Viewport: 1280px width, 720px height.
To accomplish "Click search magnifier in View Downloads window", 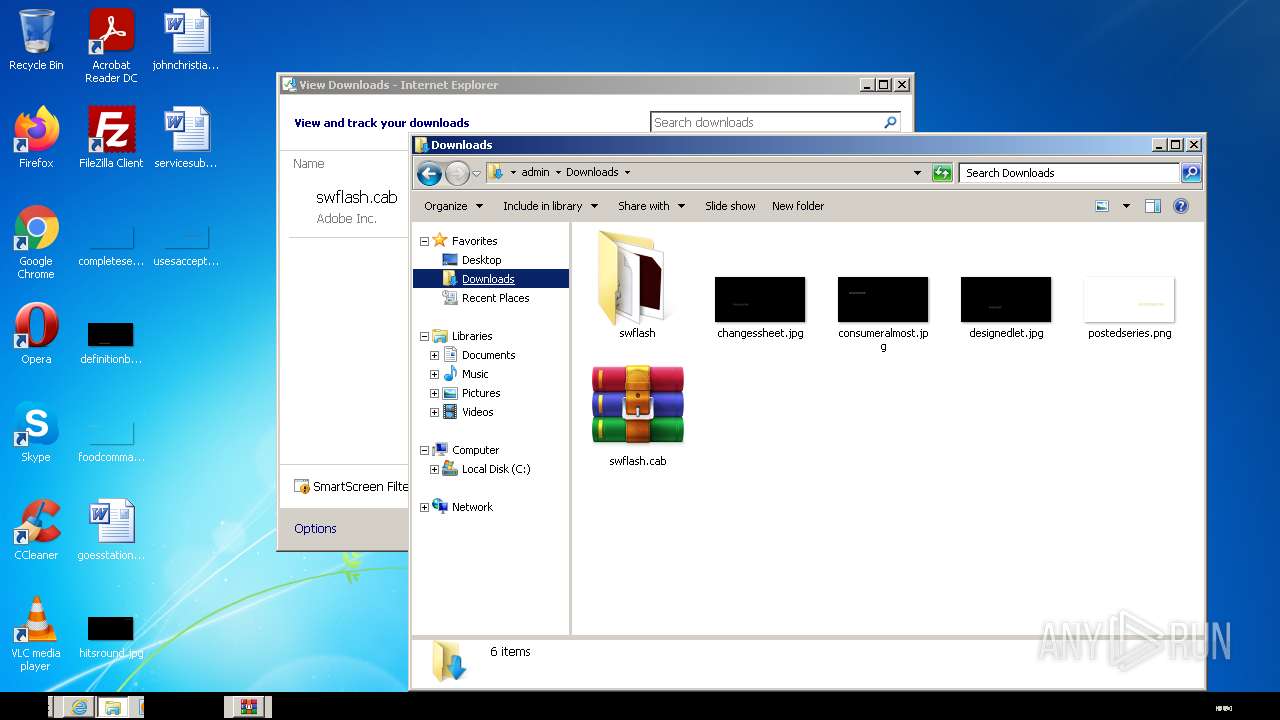I will point(890,122).
